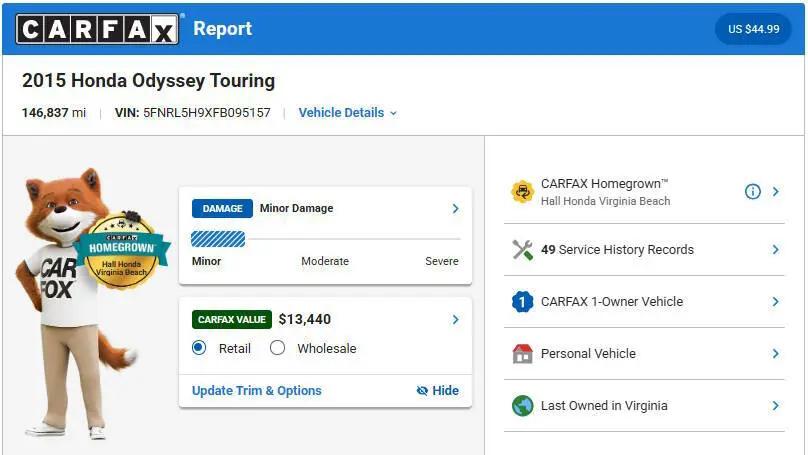Click the 146,837 mi mileage value
The width and height of the screenshot is (808, 455).
pyautogui.click(x=54, y=113)
